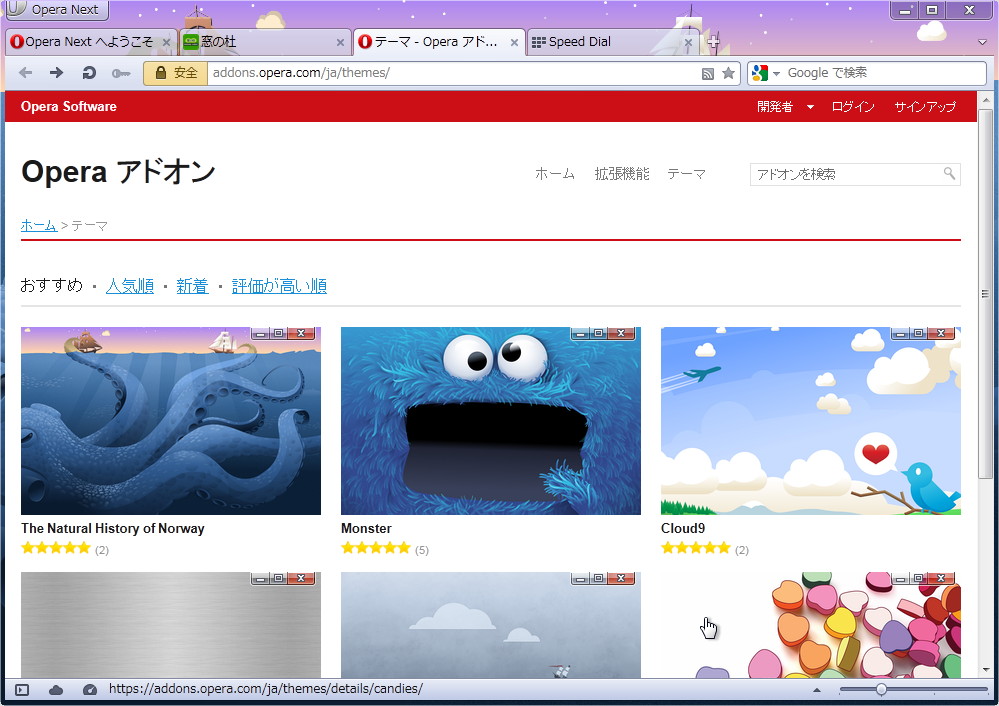Open a new tab with the plus icon
The image size is (999, 706).
tap(713, 42)
